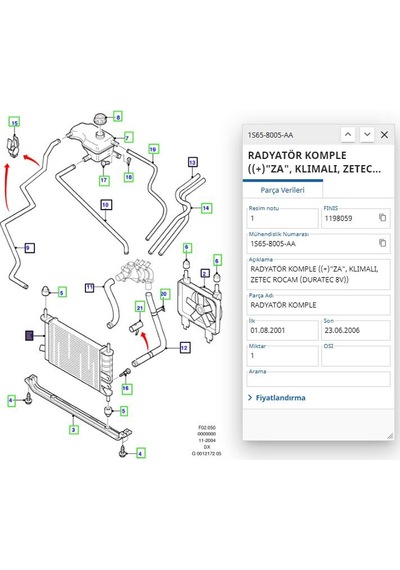Go to previous part using up chevron
The image size is (400, 570).
pyautogui.click(x=348, y=135)
